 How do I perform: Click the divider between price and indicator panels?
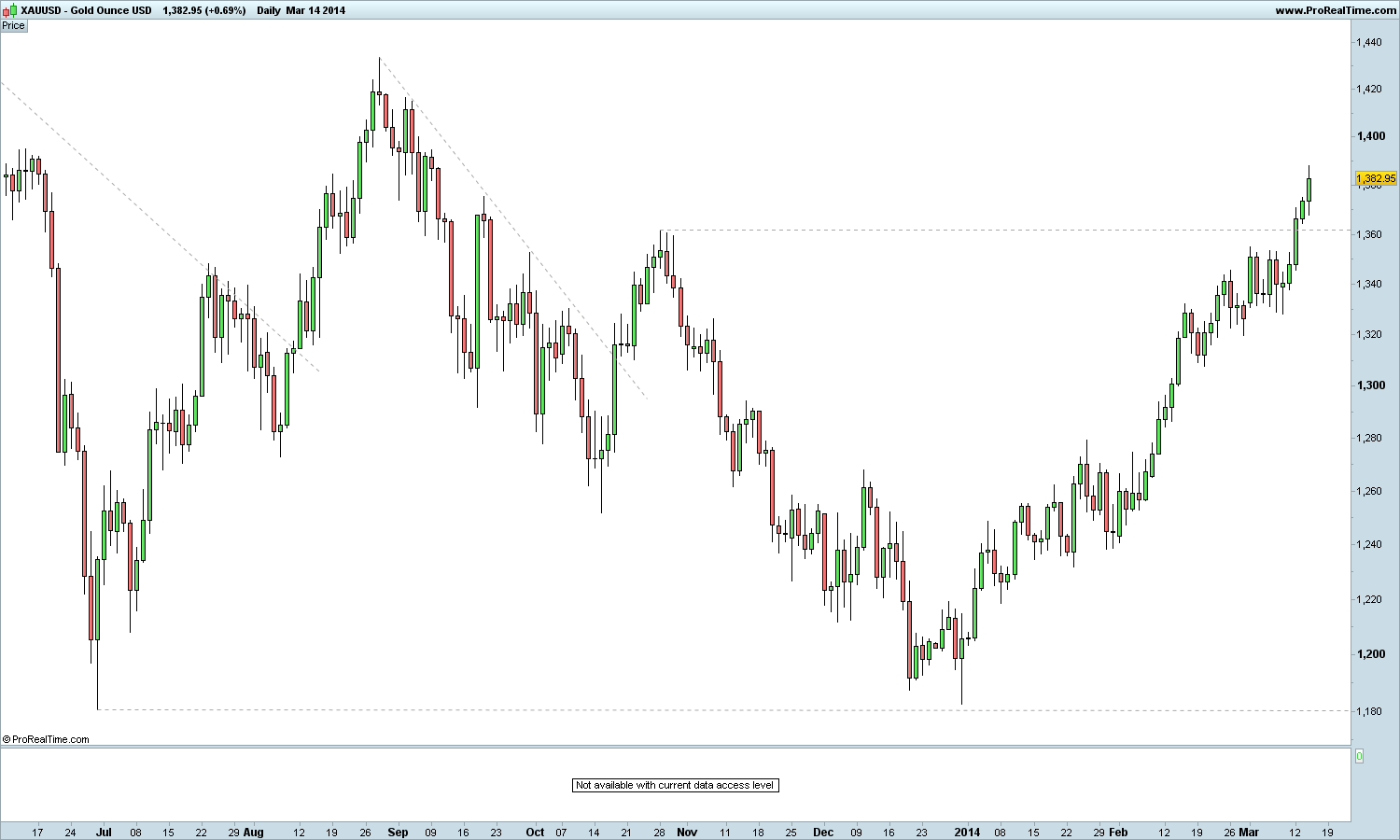(676, 747)
